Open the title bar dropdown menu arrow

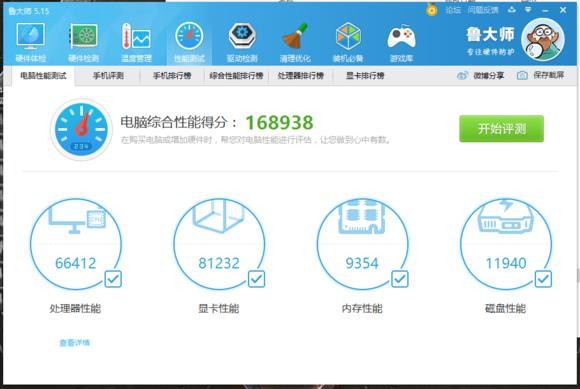pos(528,10)
